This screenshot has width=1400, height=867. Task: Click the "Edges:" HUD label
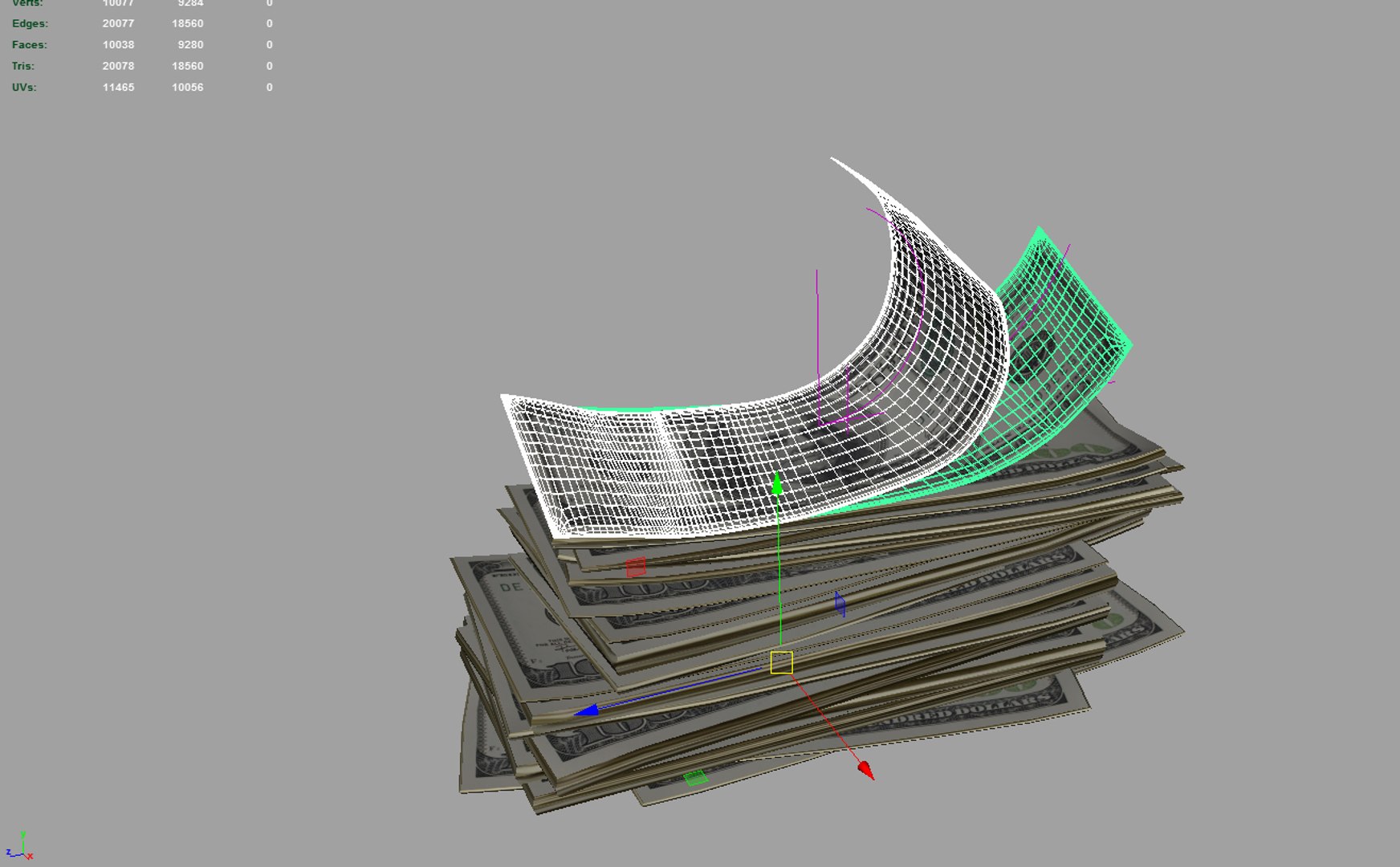(30, 23)
